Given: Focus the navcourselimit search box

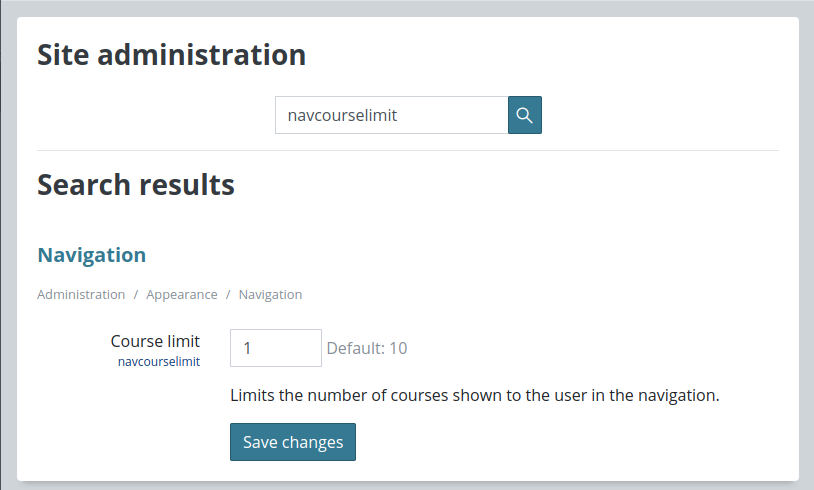Looking at the screenshot, I should tap(391, 115).
